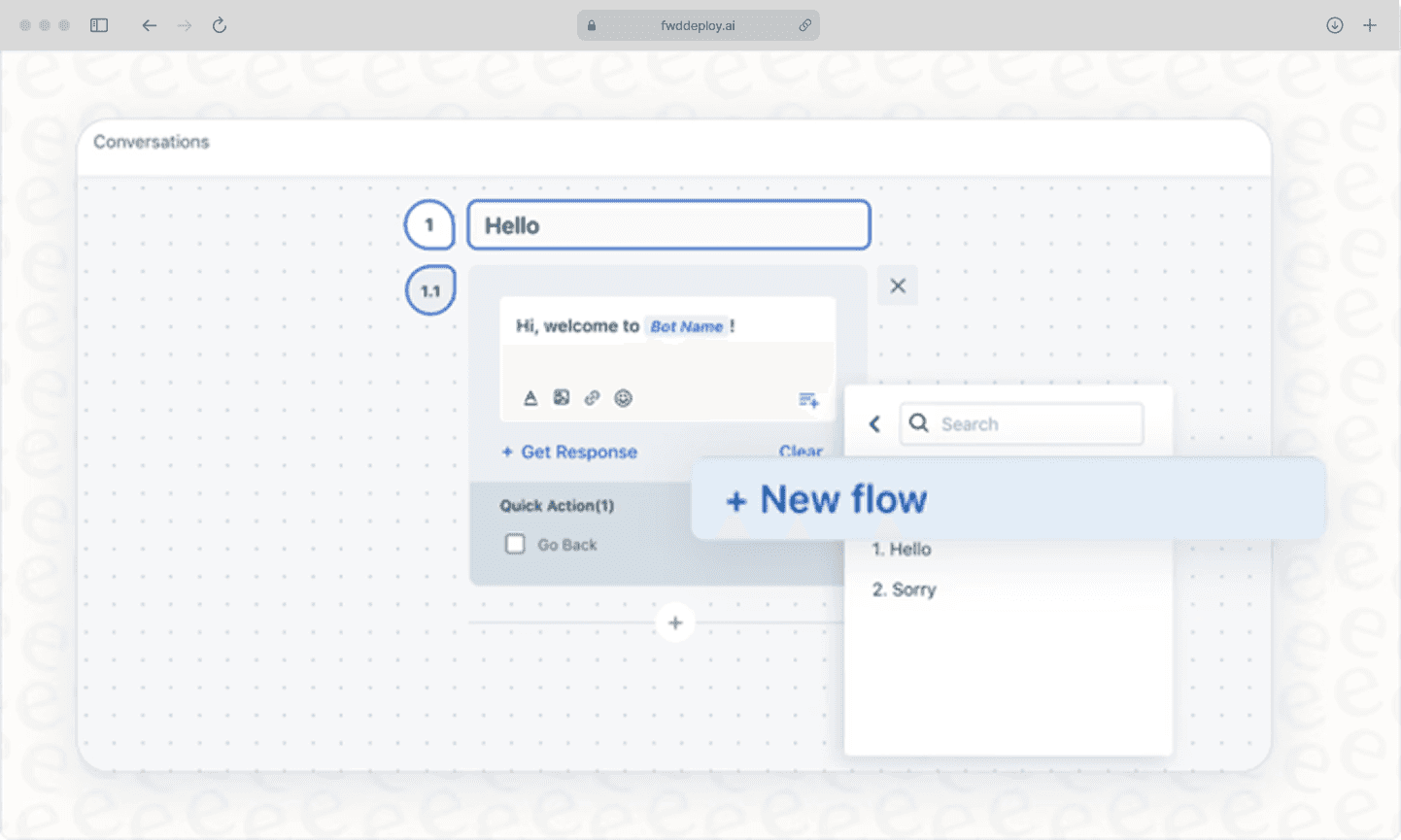Click the search magnifier icon

pos(919,423)
